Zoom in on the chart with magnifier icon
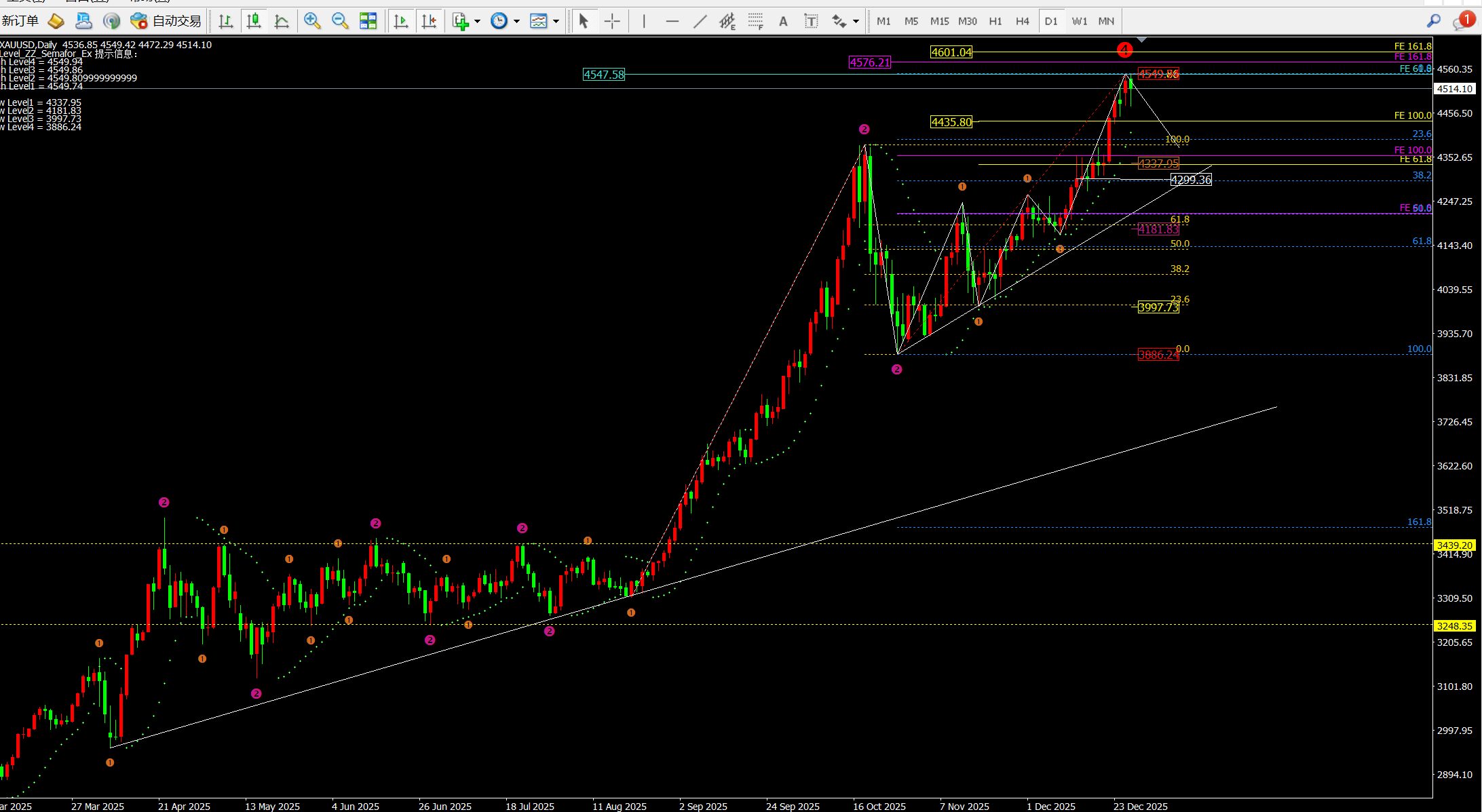1482x812 pixels. click(312, 21)
